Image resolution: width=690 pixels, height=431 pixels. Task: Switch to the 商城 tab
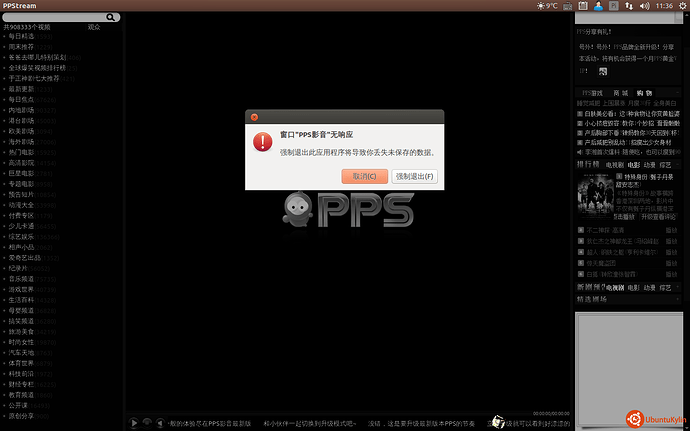[x=621, y=93]
